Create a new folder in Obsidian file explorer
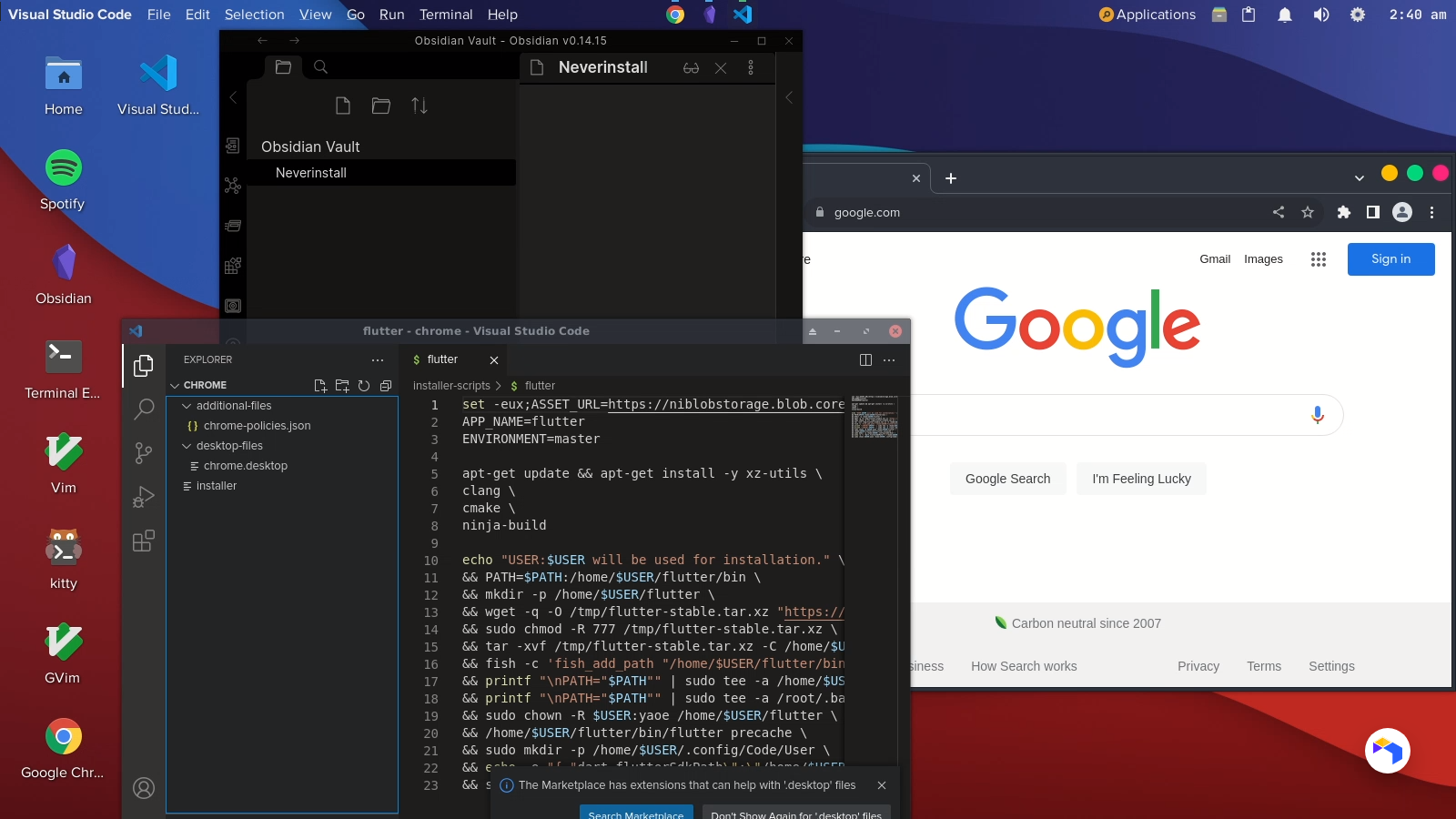1456x819 pixels. 381,106
